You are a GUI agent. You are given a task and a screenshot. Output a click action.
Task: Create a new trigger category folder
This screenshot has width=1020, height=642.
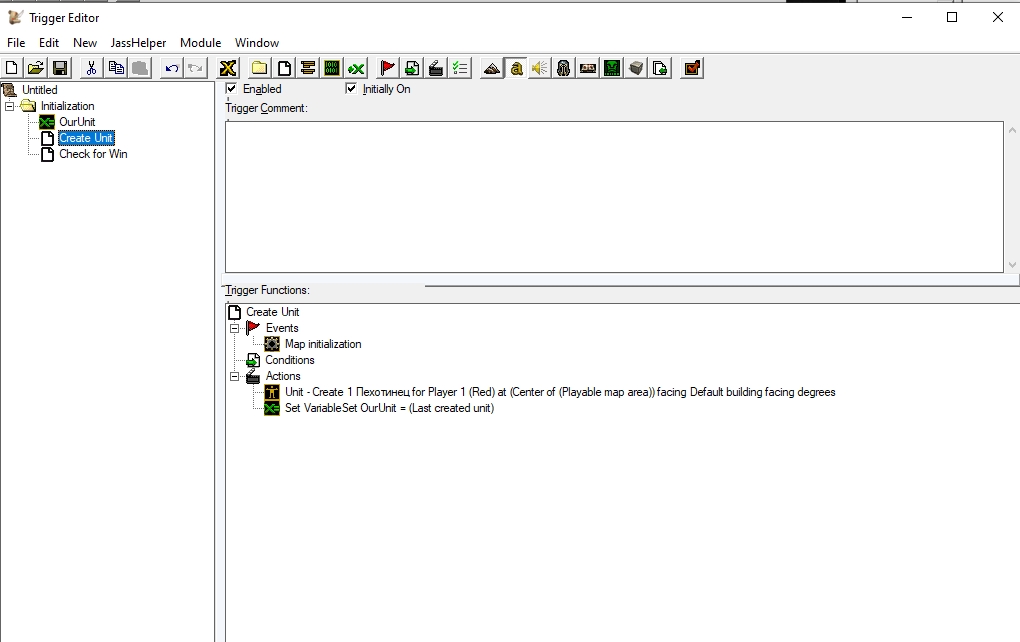pos(260,68)
